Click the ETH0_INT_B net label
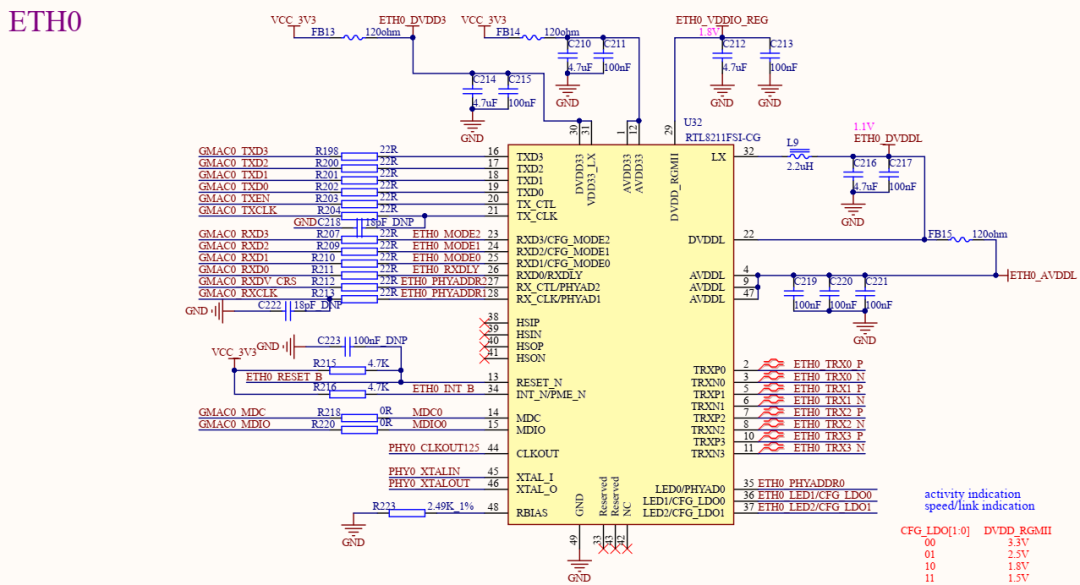 coord(443,389)
